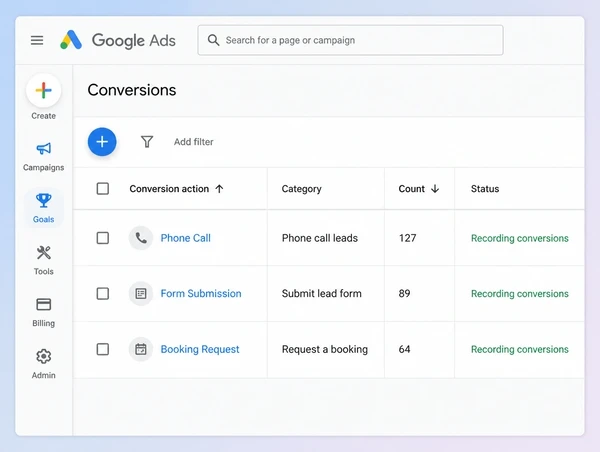Open the Booking Request conversion link
This screenshot has width=600, height=452.
click(200, 349)
